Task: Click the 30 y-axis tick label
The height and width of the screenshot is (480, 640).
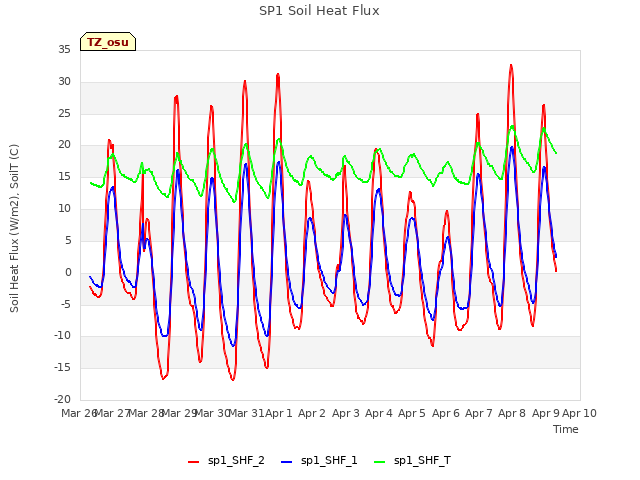Action: (64, 82)
